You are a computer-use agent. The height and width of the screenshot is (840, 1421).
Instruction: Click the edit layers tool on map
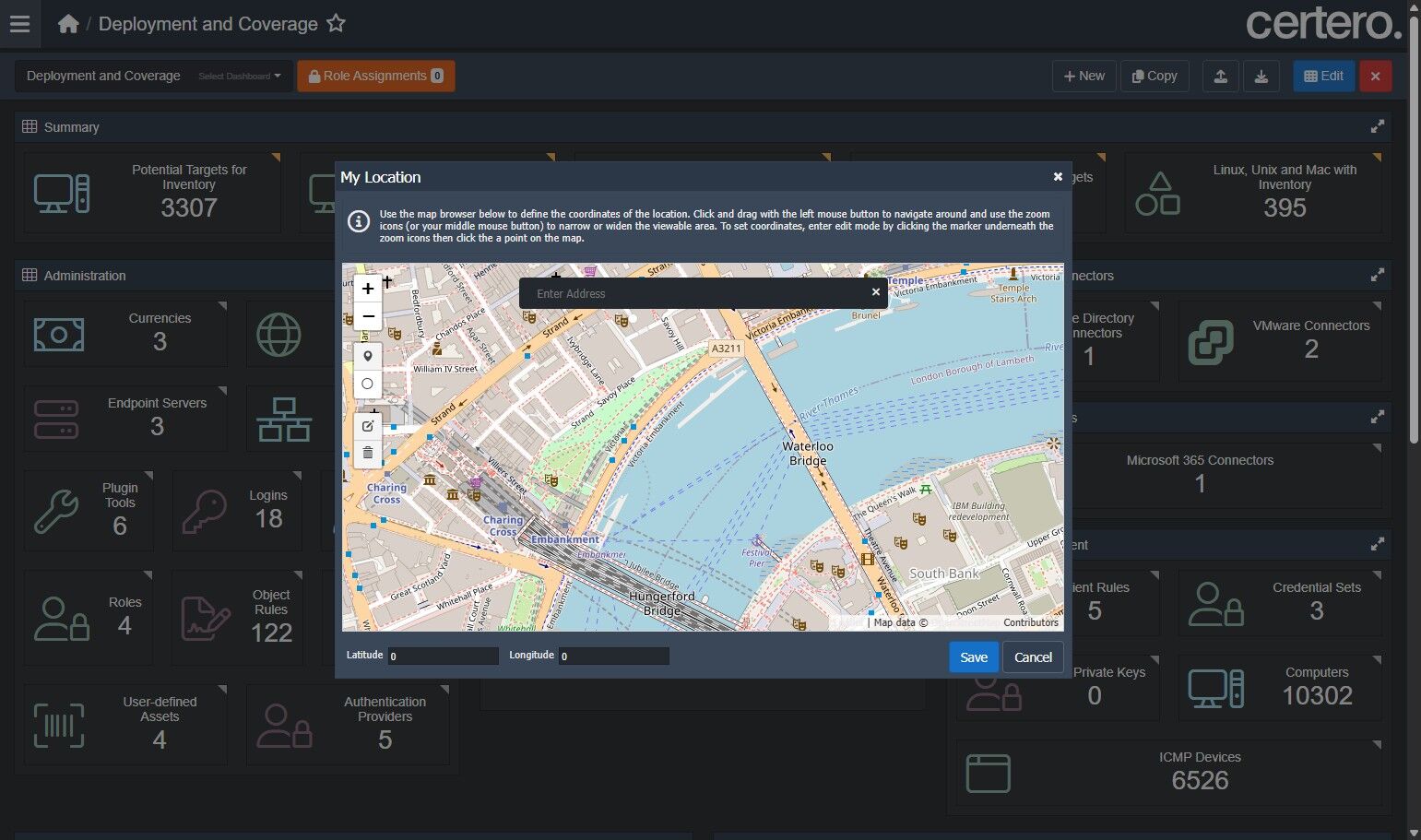pyautogui.click(x=368, y=426)
